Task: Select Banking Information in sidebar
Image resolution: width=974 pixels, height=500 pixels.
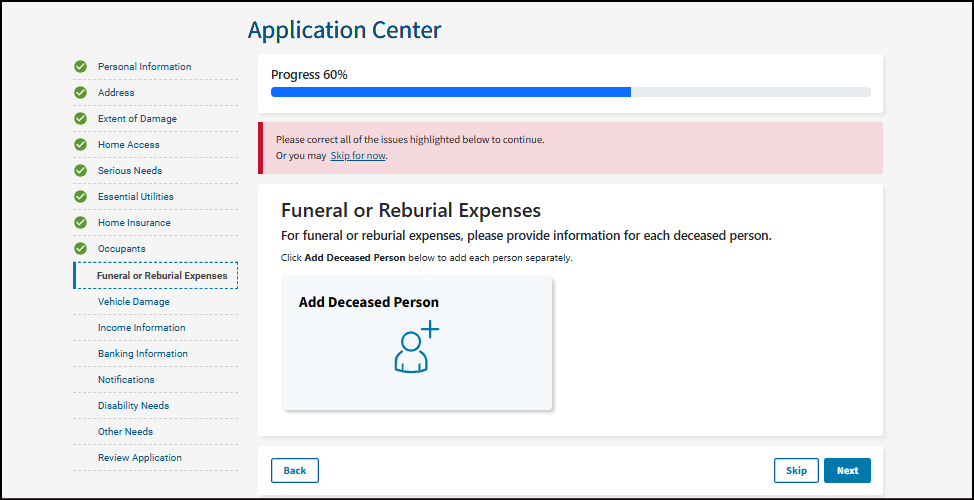Action: pos(142,354)
